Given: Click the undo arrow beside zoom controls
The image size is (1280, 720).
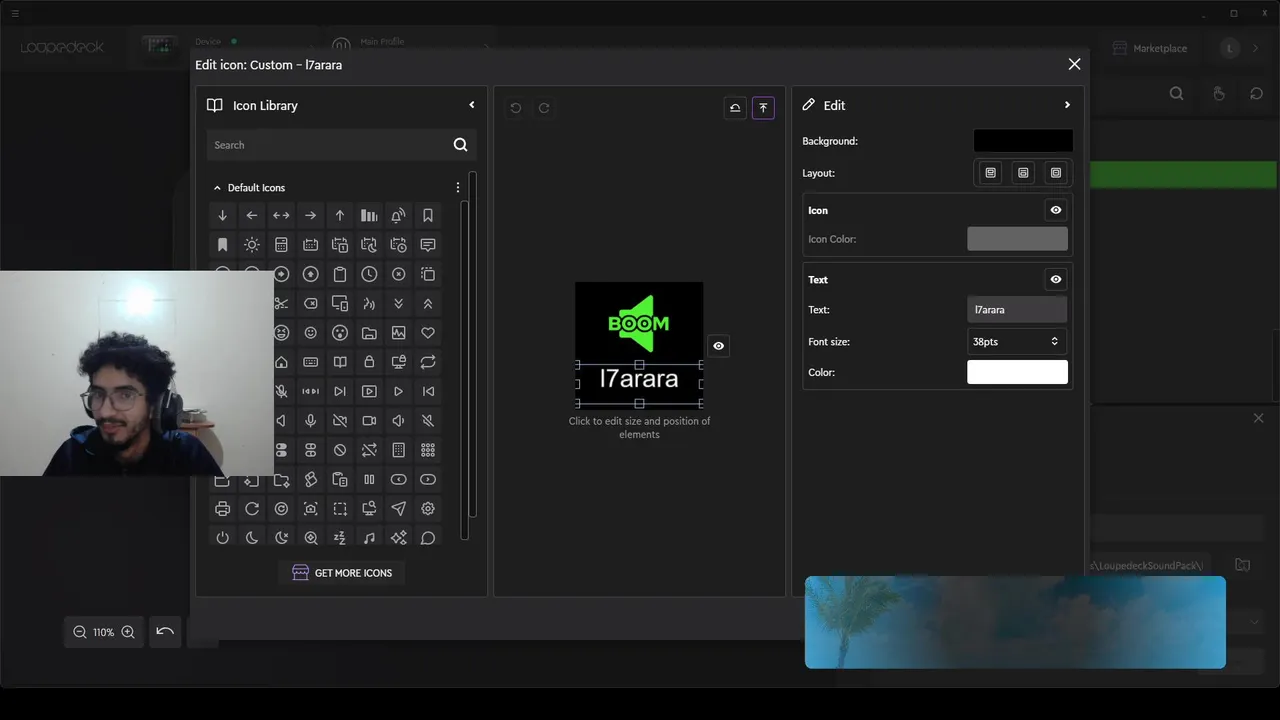Looking at the screenshot, I should [x=165, y=632].
